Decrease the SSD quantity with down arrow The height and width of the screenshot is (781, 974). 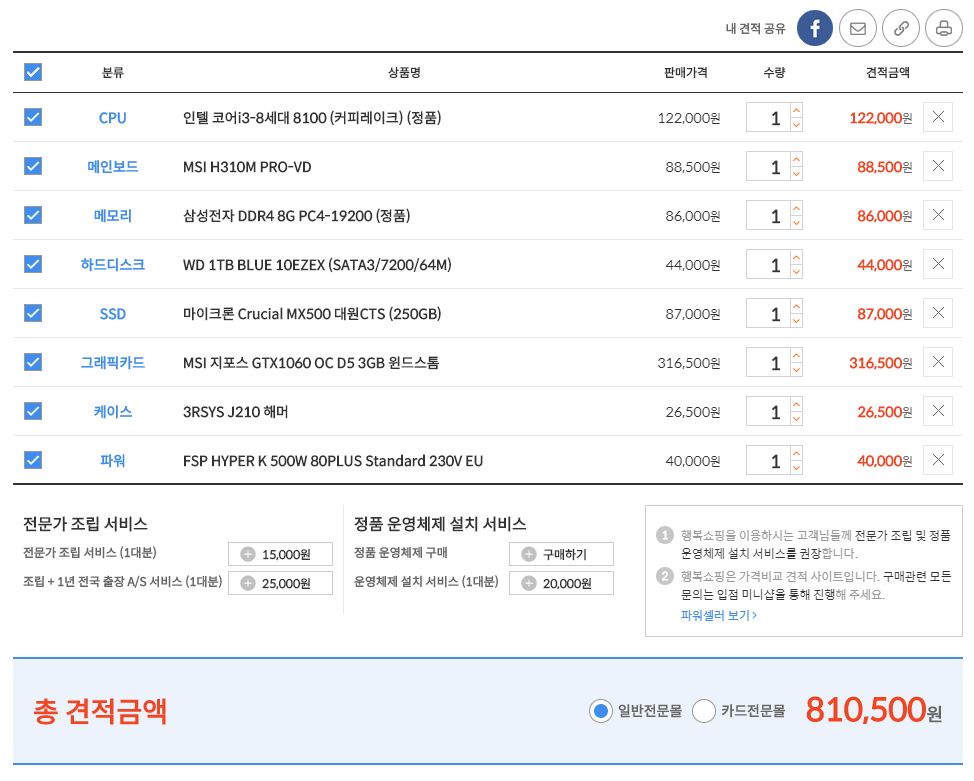pos(796,321)
